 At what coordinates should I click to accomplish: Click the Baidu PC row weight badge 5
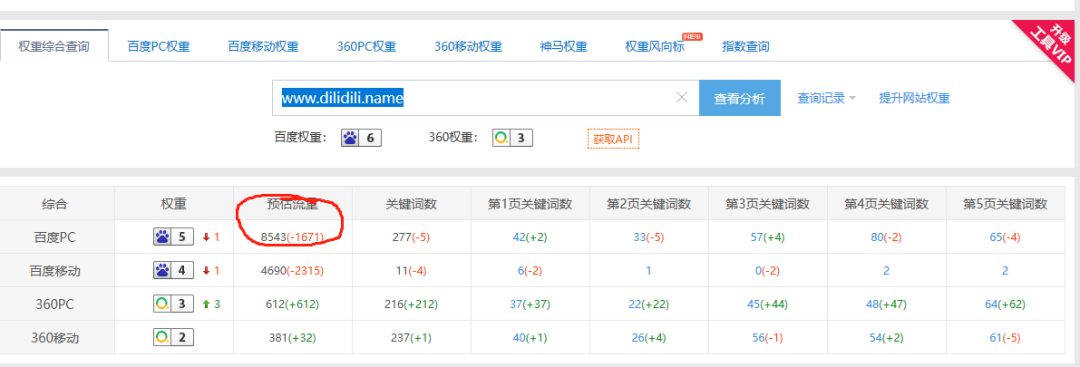click(173, 238)
